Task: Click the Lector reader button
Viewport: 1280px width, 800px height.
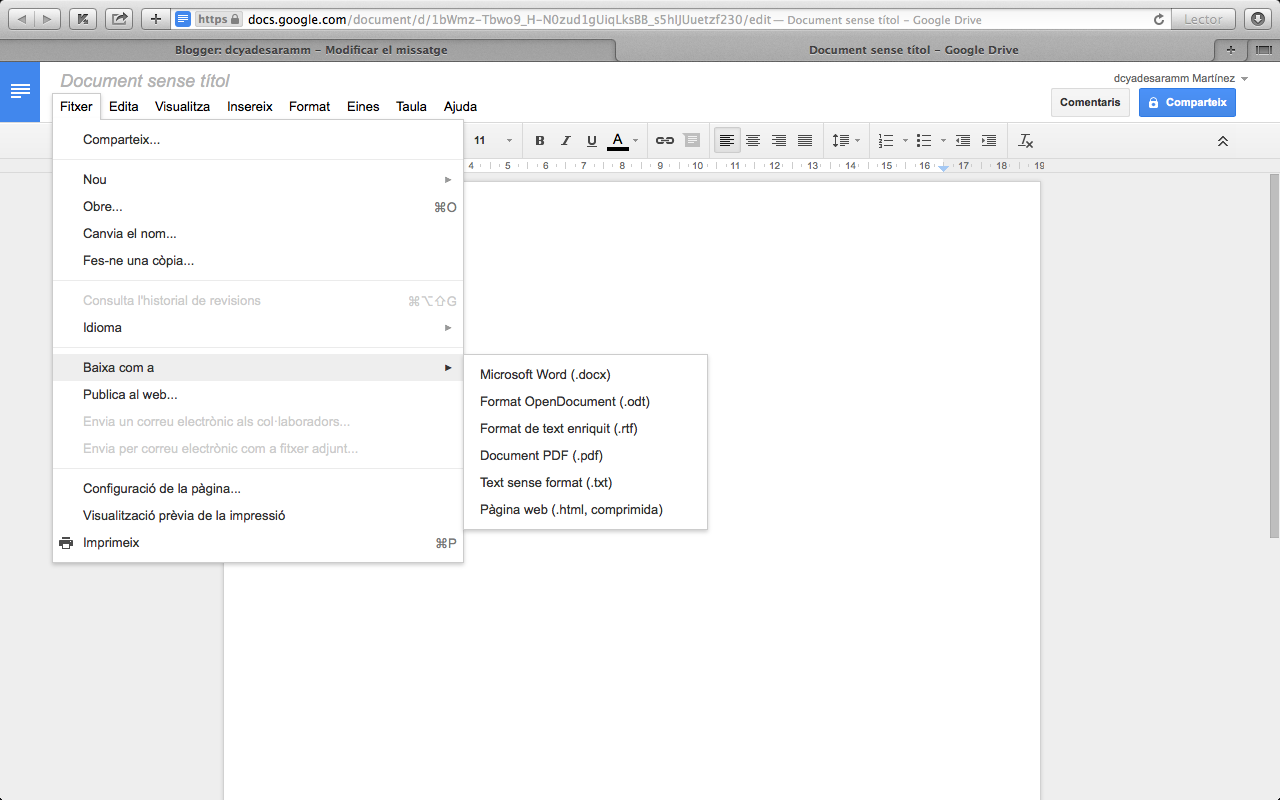Action: 1204,19
